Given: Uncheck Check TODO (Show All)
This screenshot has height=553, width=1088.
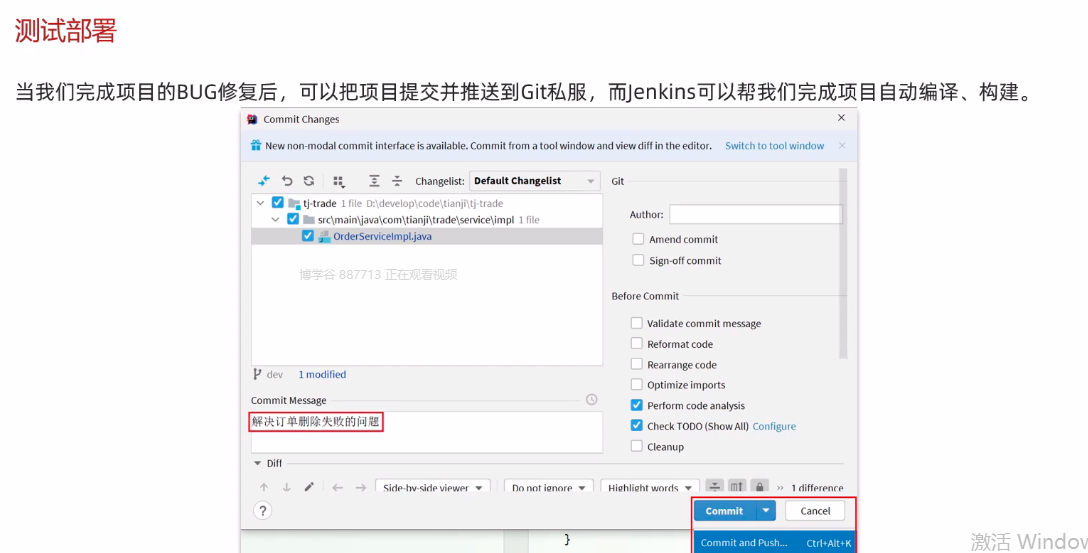Looking at the screenshot, I should click(x=636, y=425).
